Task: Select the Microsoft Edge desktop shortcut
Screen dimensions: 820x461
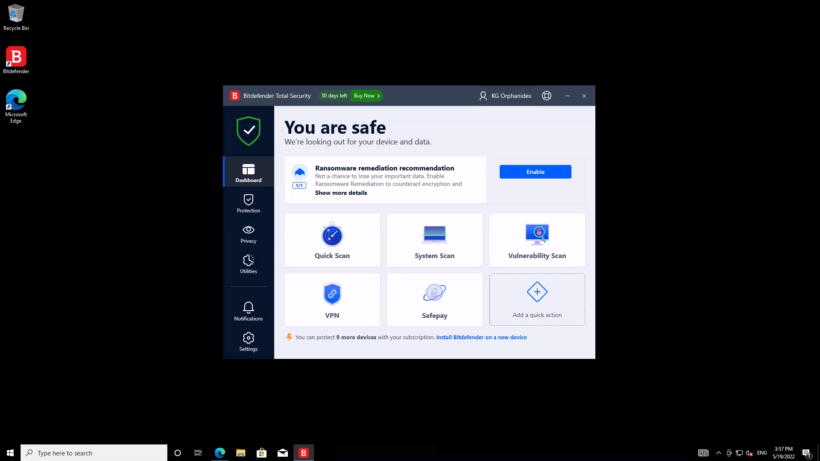Action: coord(16,107)
